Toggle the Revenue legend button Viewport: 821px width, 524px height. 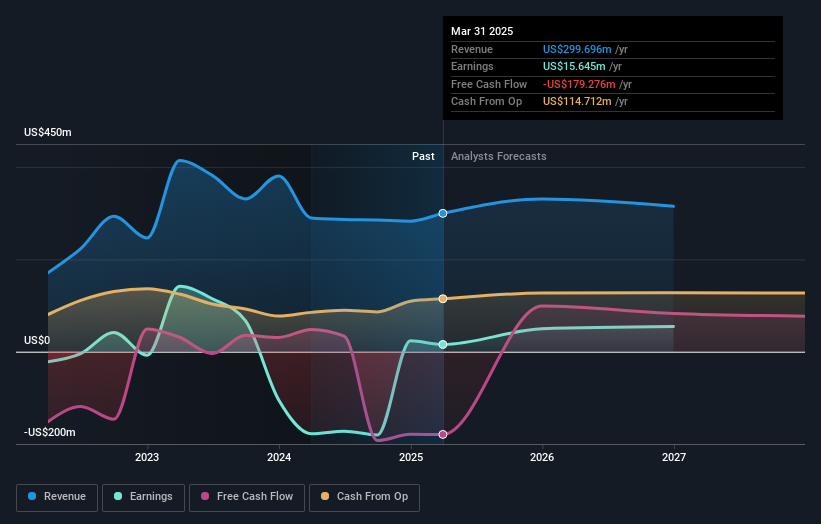pos(57,497)
